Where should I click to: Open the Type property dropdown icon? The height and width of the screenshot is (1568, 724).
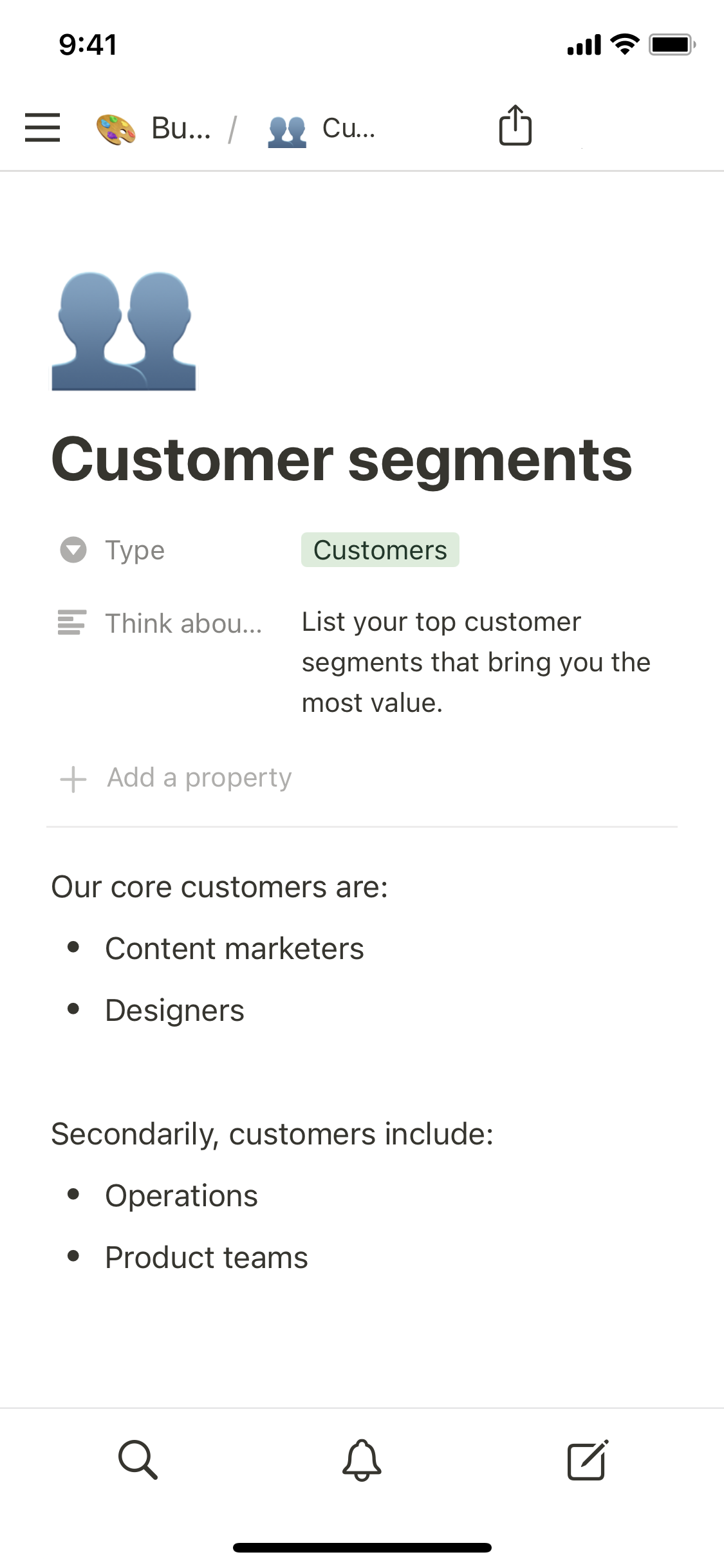click(x=73, y=550)
